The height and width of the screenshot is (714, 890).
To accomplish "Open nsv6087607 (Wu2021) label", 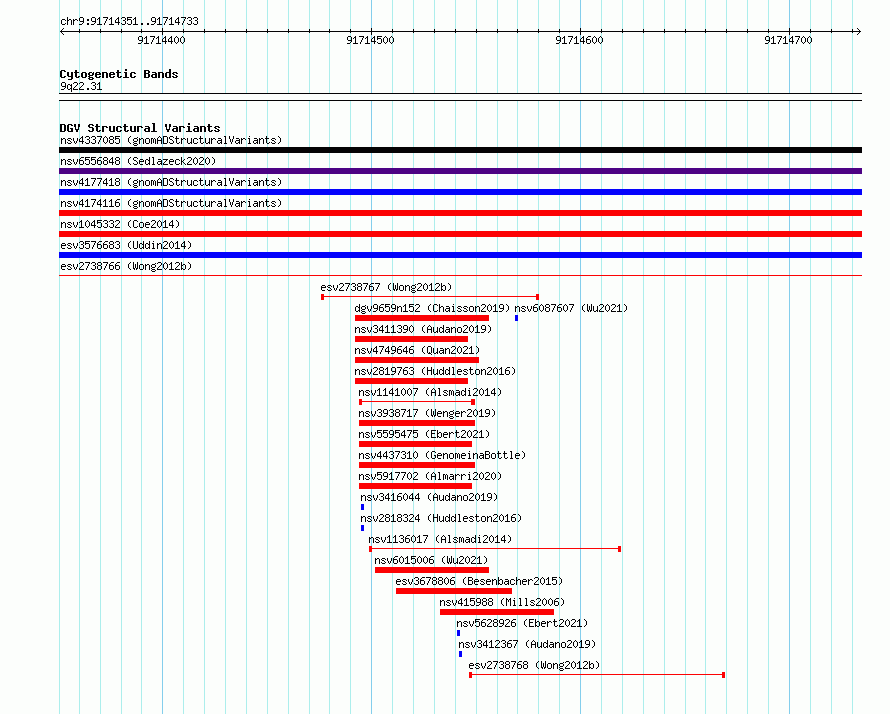I will click(571, 308).
